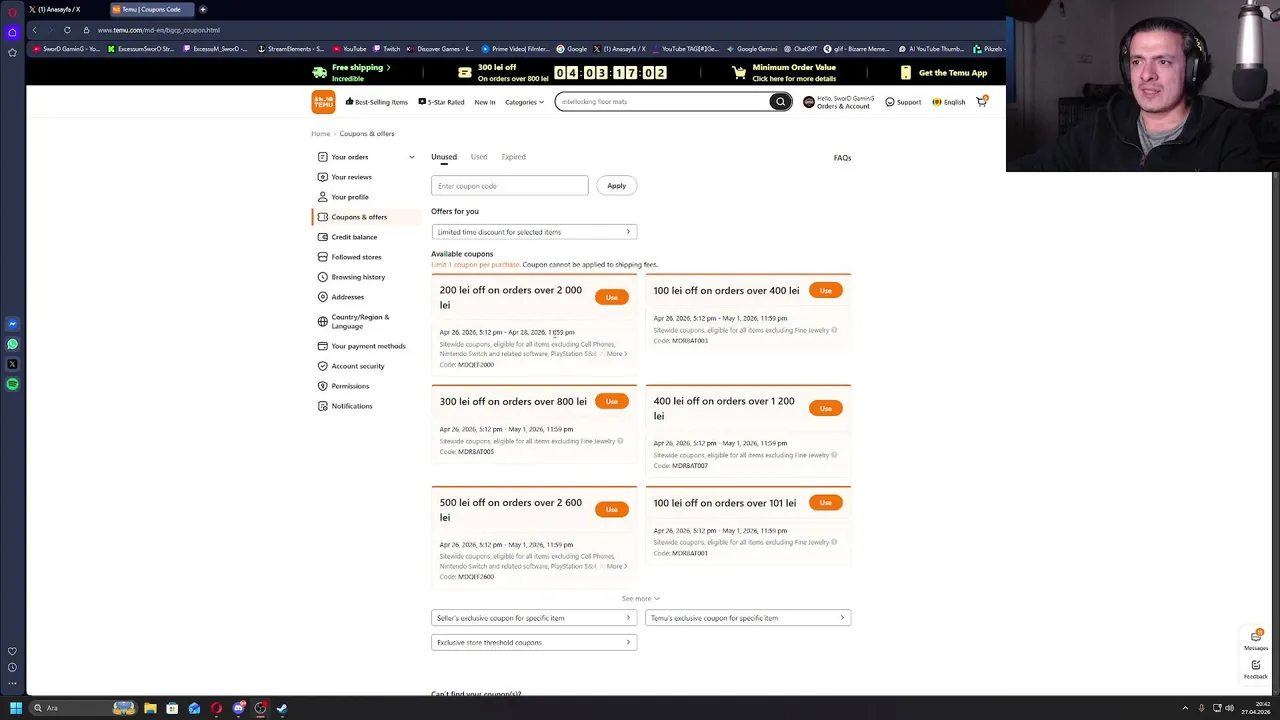Open Steam from the taskbar
The height and width of the screenshot is (720, 1280).
click(282, 708)
